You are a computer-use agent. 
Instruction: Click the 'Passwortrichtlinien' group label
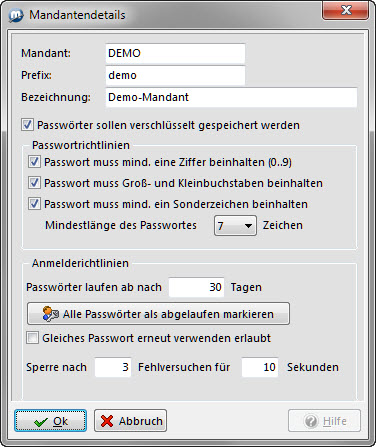click(x=81, y=145)
